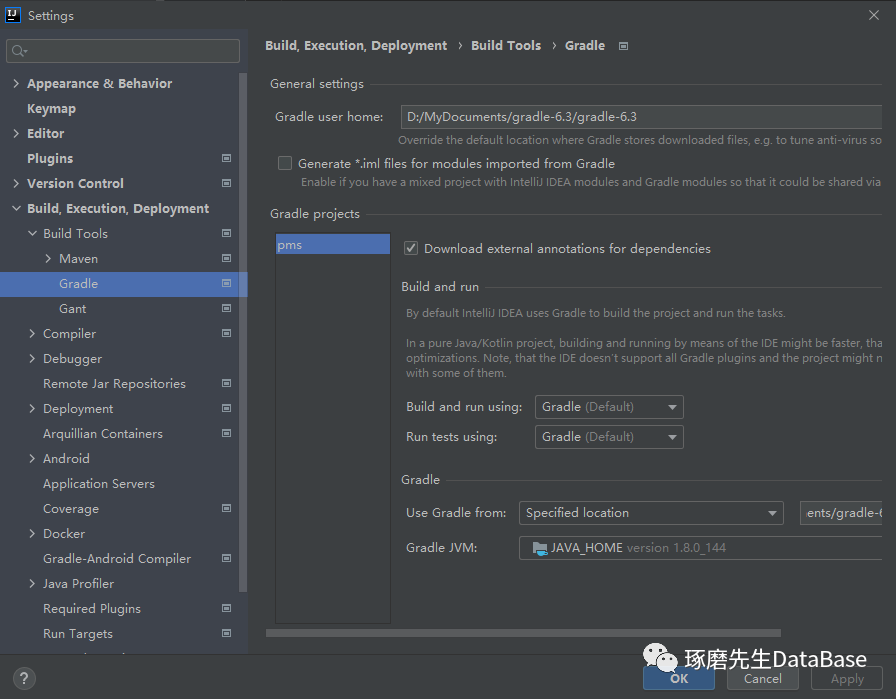Click the project-level icon on the Gradle row
The width and height of the screenshot is (896, 699).
pos(226,283)
